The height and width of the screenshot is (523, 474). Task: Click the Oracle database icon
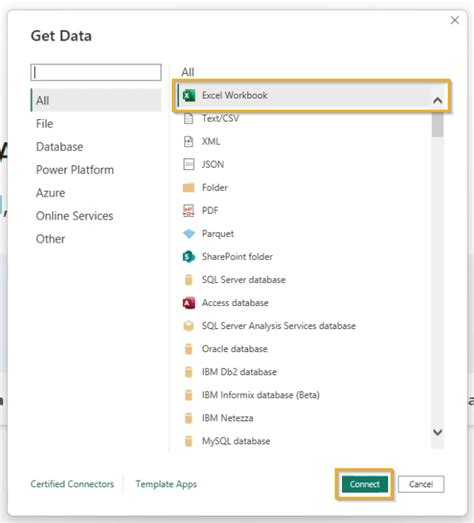click(188, 349)
